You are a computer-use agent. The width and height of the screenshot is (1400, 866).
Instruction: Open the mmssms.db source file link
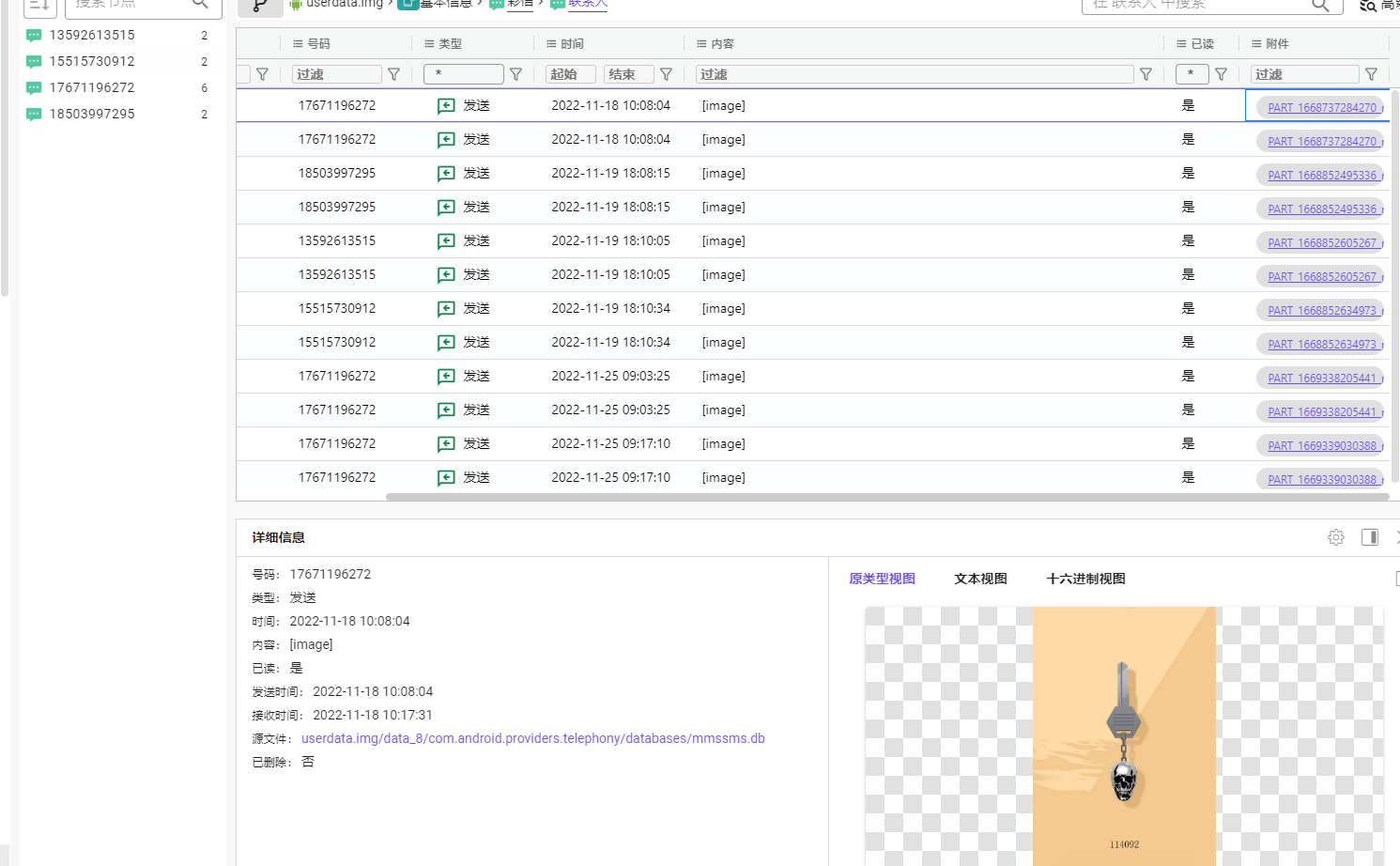pyautogui.click(x=533, y=738)
